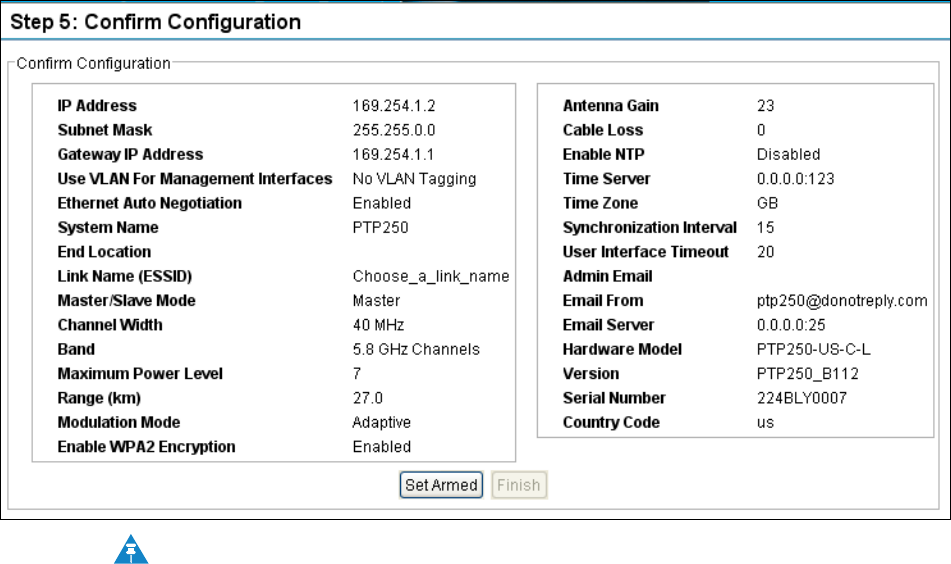Image resolution: width=951 pixels, height=564 pixels.
Task: Select the ptp250@donotreply.com email value
Action: 842,301
